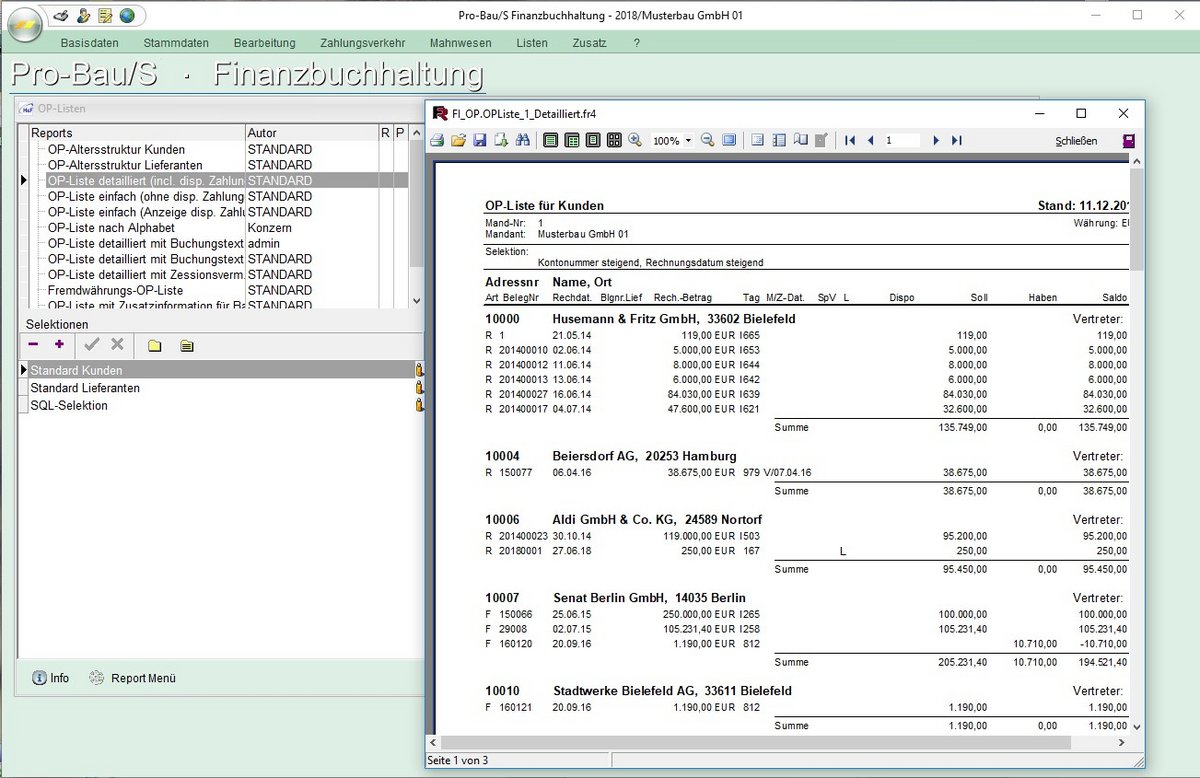1200x778 pixels.
Task: Click the globe icon in quick access bar
Action: [127, 15]
